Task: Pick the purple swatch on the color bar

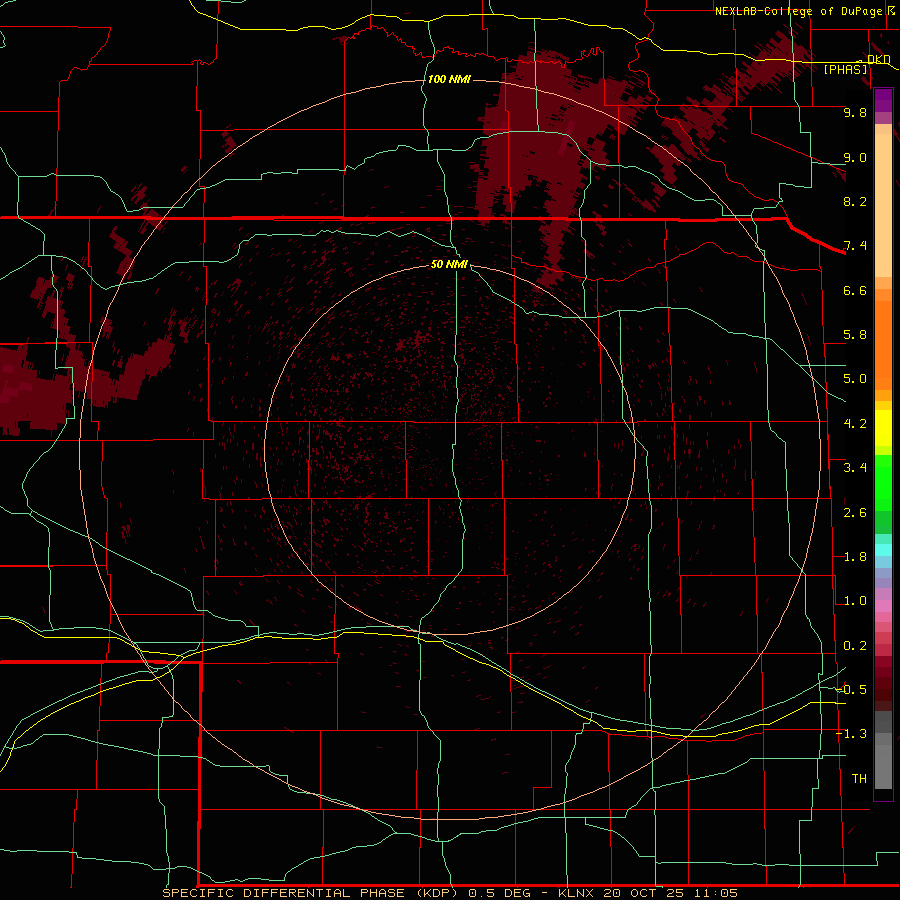Action: pyautogui.click(x=883, y=100)
